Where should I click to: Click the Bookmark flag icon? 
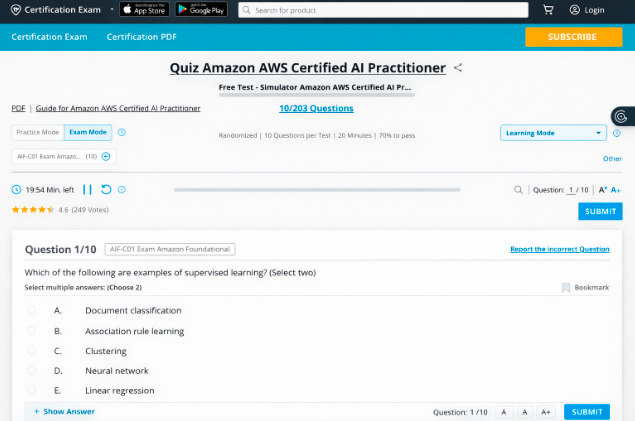(566, 287)
